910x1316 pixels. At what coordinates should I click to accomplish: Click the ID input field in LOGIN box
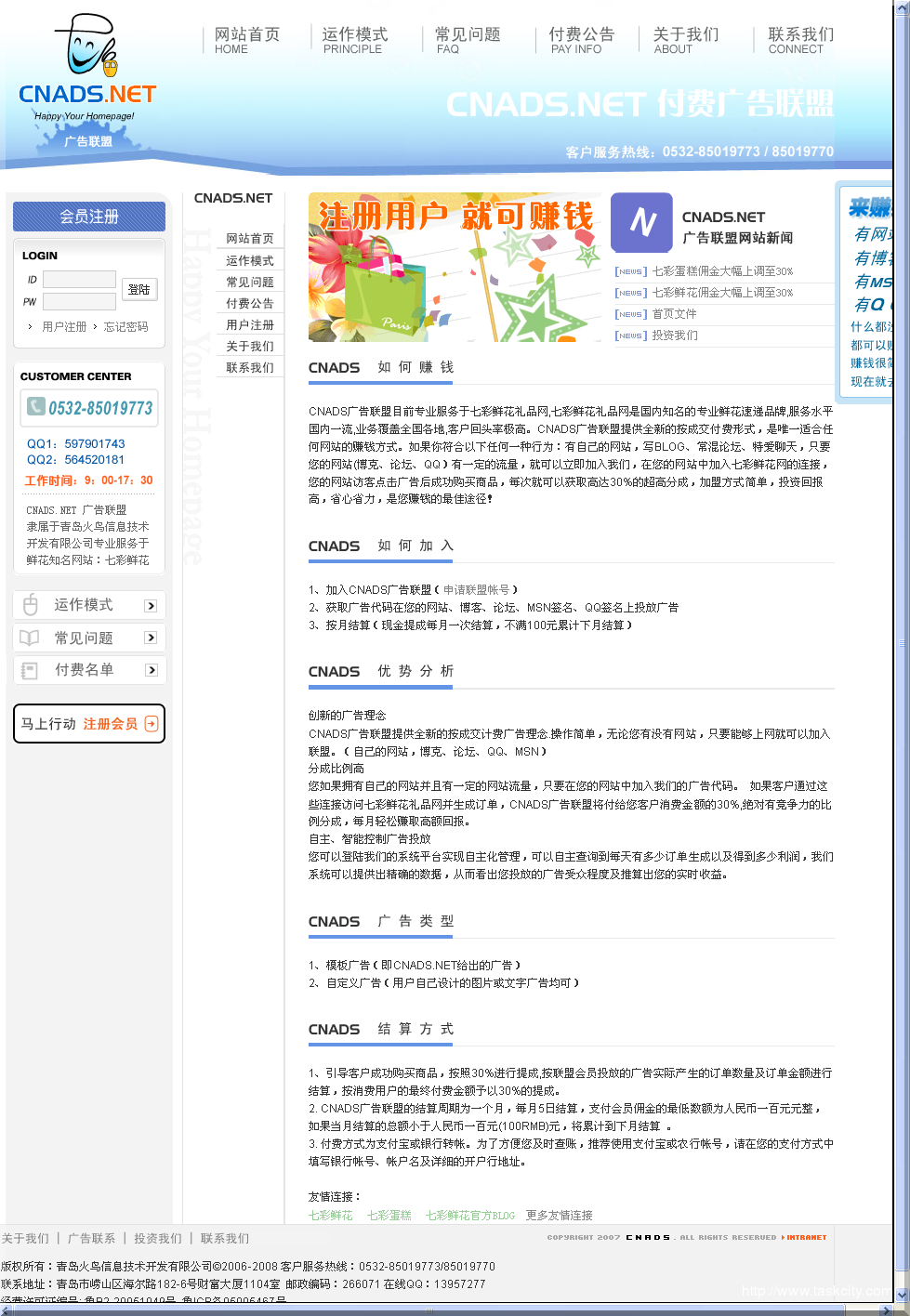click(79, 279)
